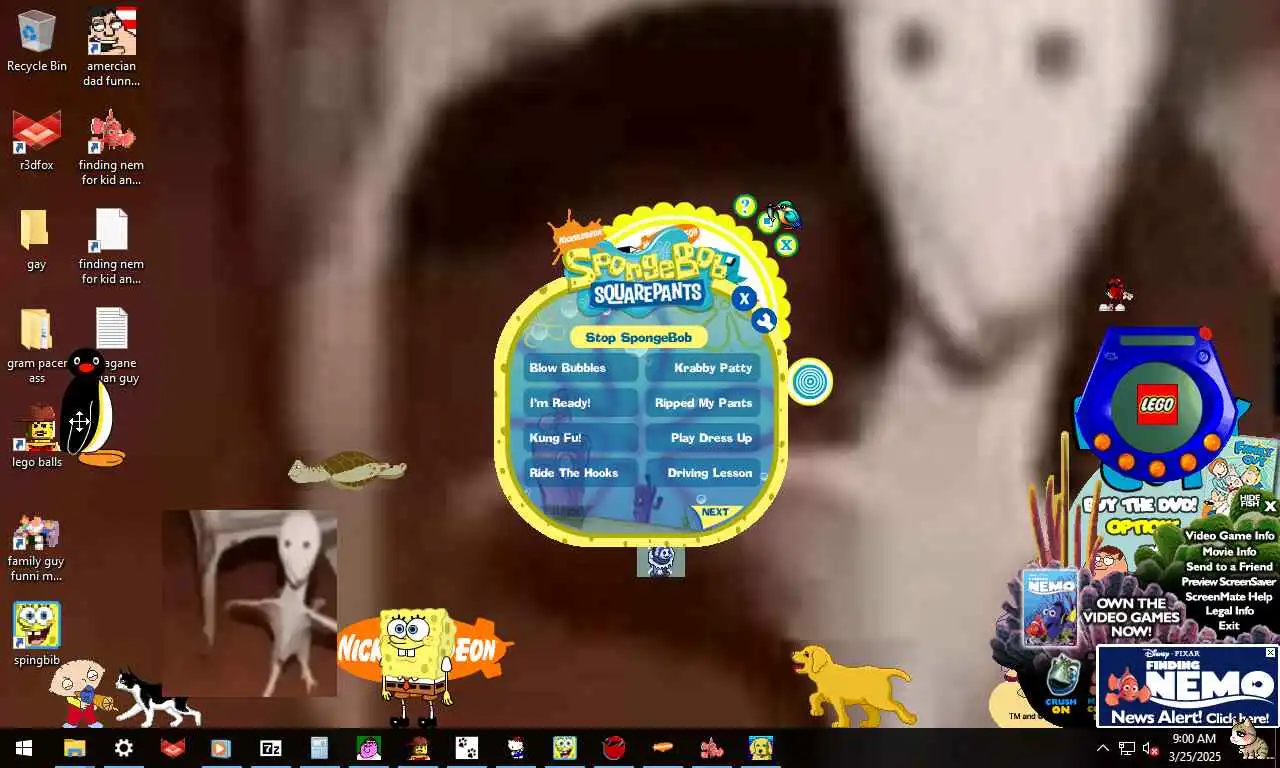The image size is (1280, 768).
Task: Switch to the paw prints taskbar app
Action: [467, 748]
